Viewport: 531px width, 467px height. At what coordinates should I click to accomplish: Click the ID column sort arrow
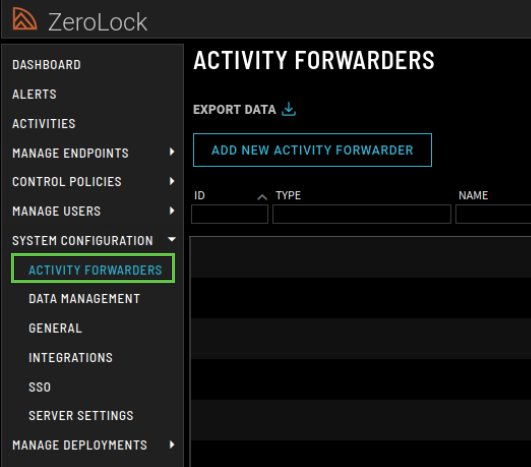click(262, 197)
